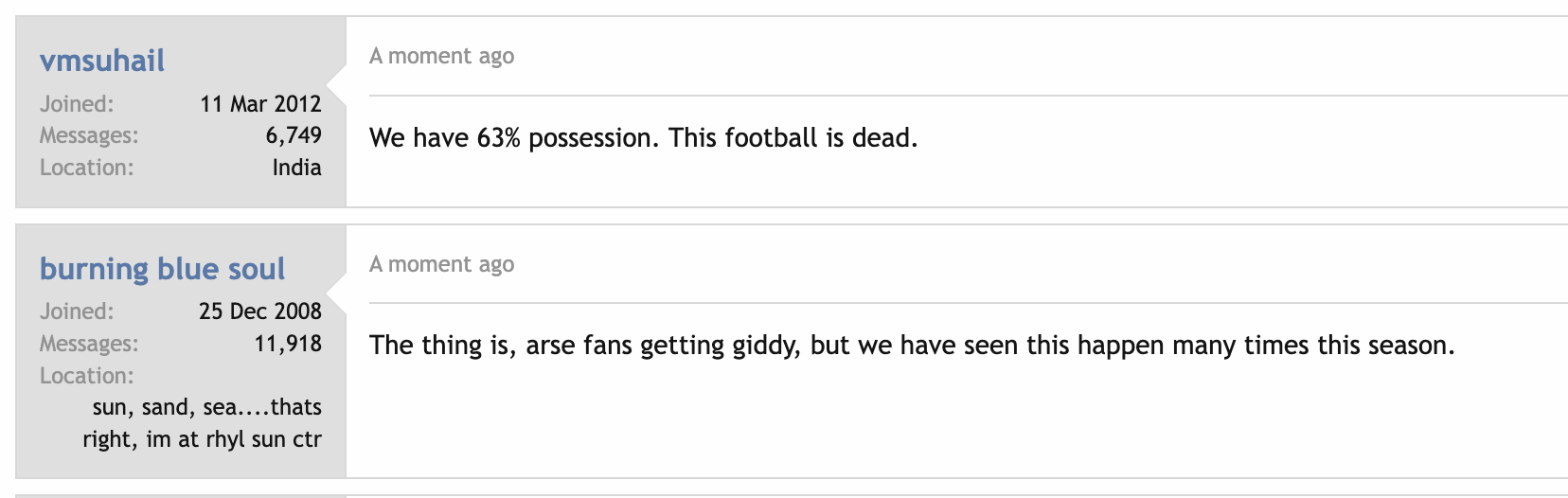Screen dimensions: 1568x498
Task: Click pointer arrow beside burning blue soul's post
Action: 337,293
